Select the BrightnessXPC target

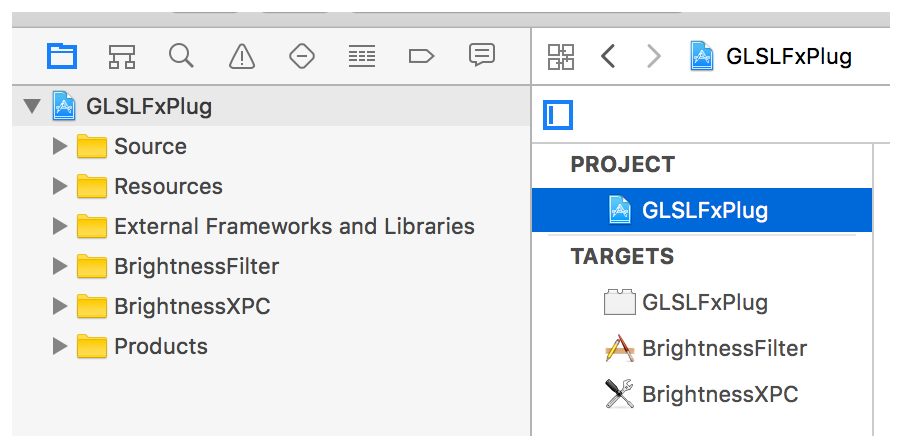(719, 394)
